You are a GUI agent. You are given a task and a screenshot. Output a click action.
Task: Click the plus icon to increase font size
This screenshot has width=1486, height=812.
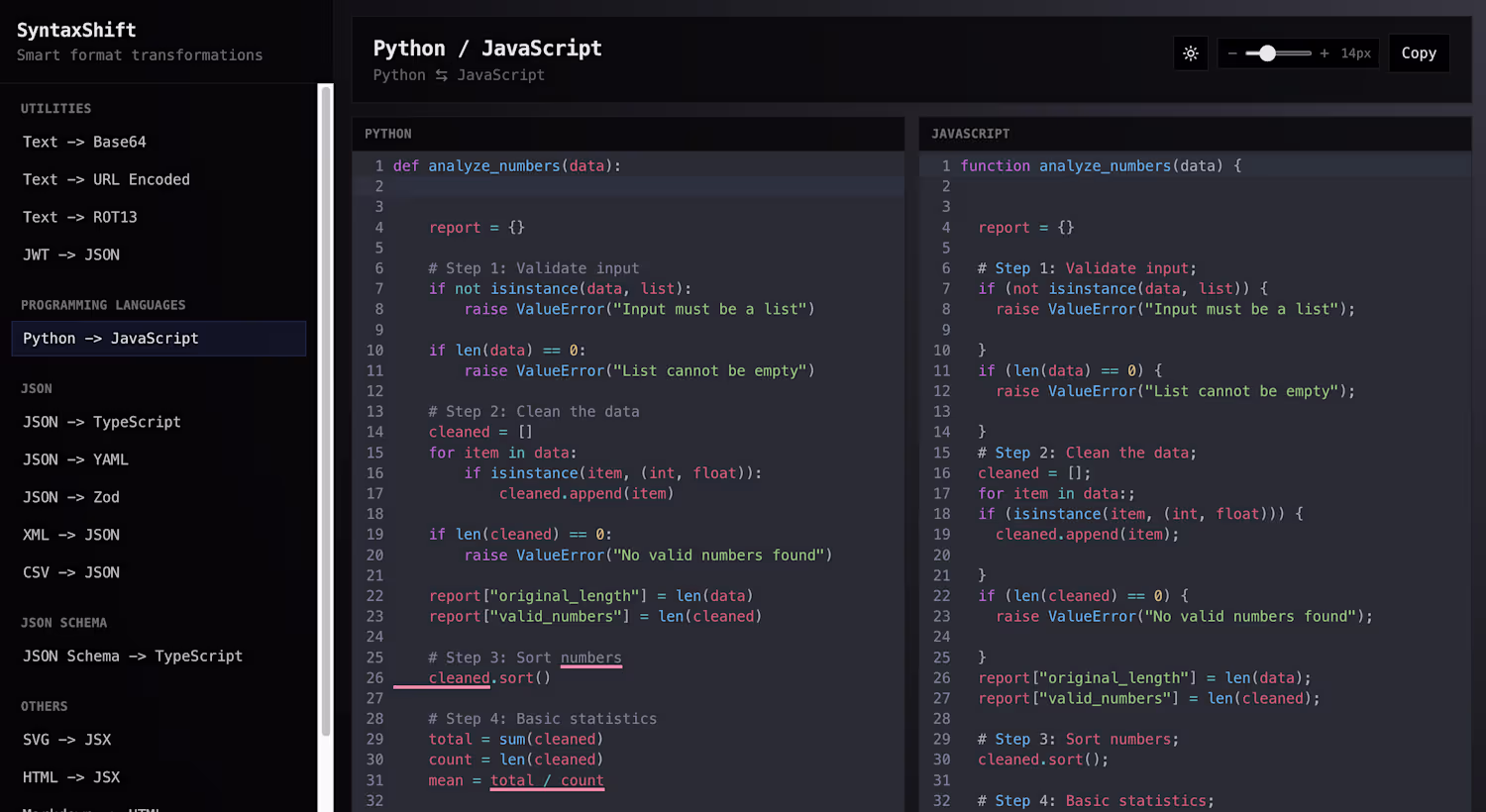point(1324,53)
